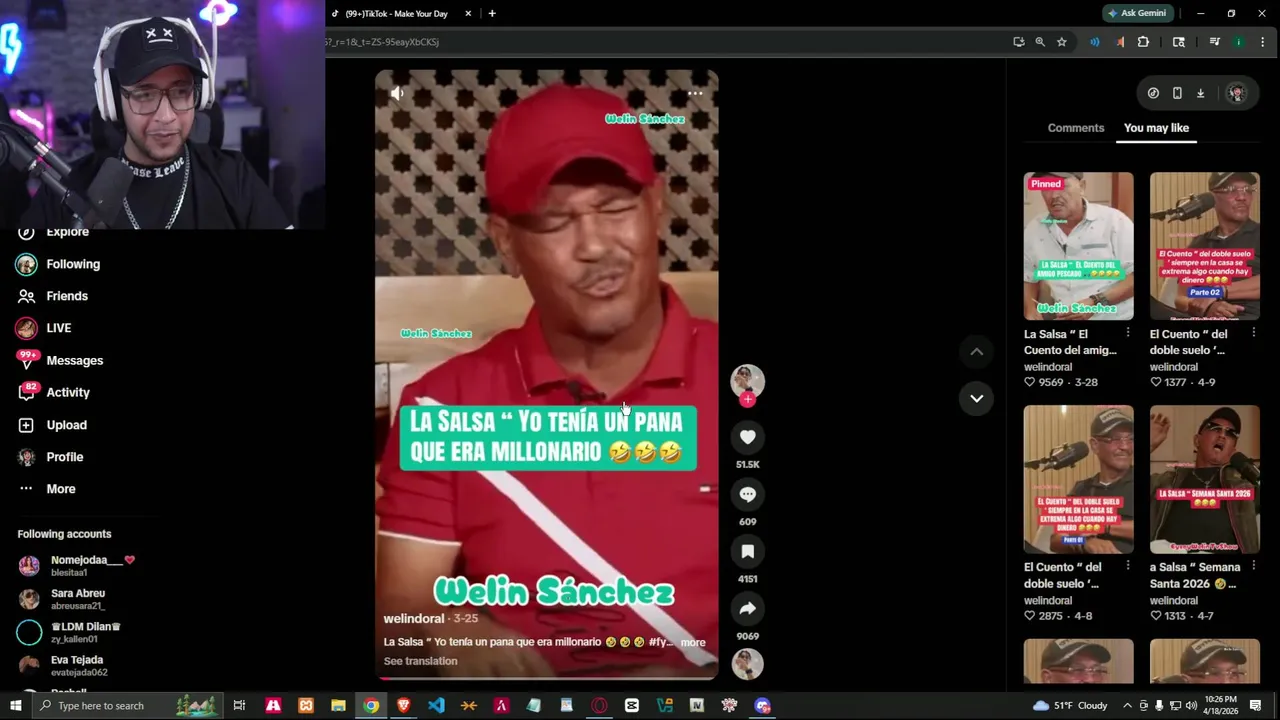Open the profile avatar in top-right pill
Screen dimensions: 1280x720
pyautogui.click(x=1237, y=93)
